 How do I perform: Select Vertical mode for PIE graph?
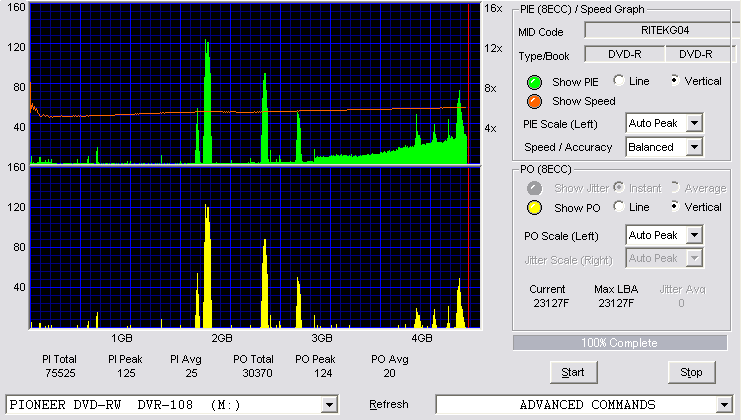click(x=675, y=80)
